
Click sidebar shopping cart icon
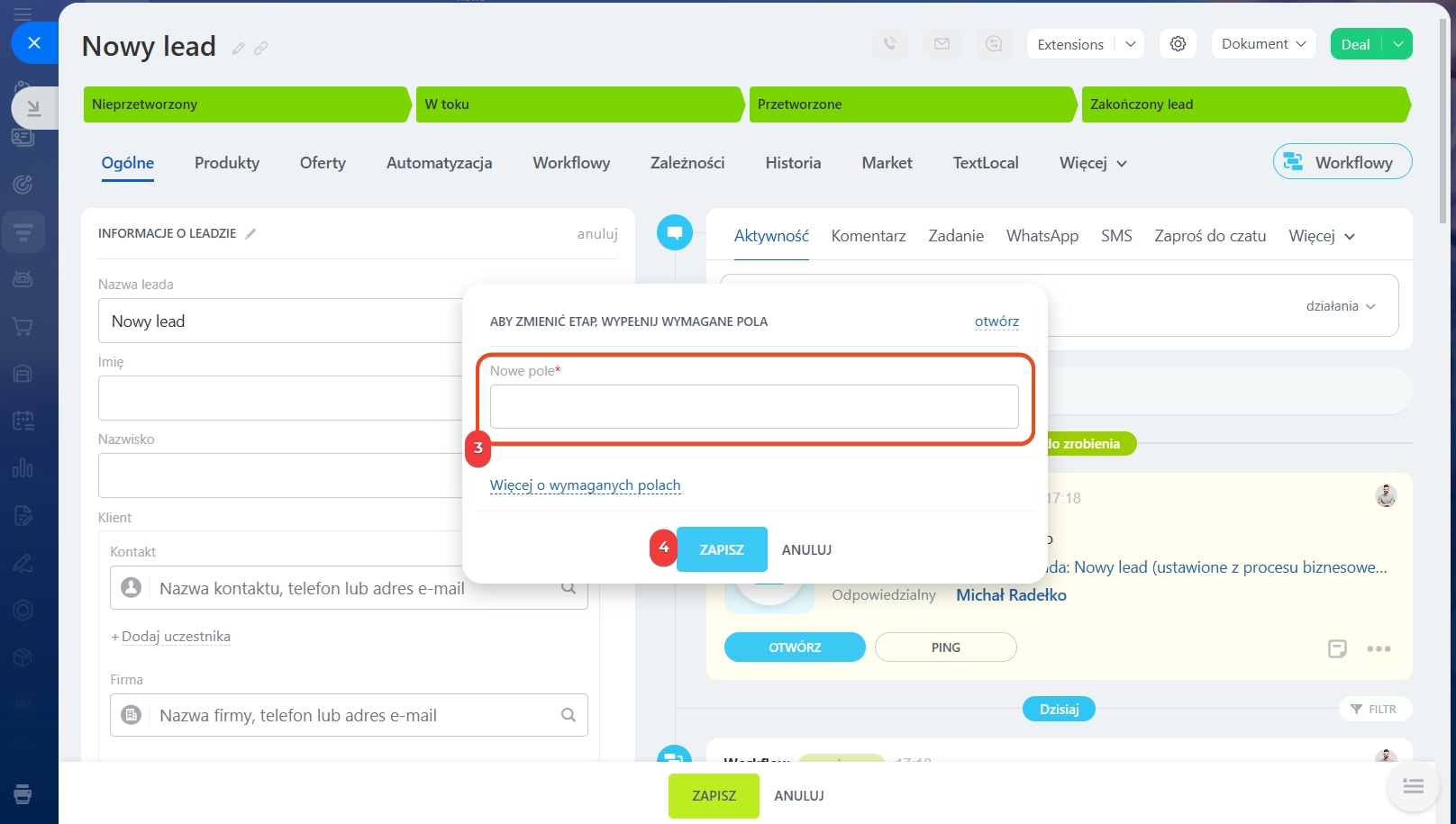[x=23, y=327]
